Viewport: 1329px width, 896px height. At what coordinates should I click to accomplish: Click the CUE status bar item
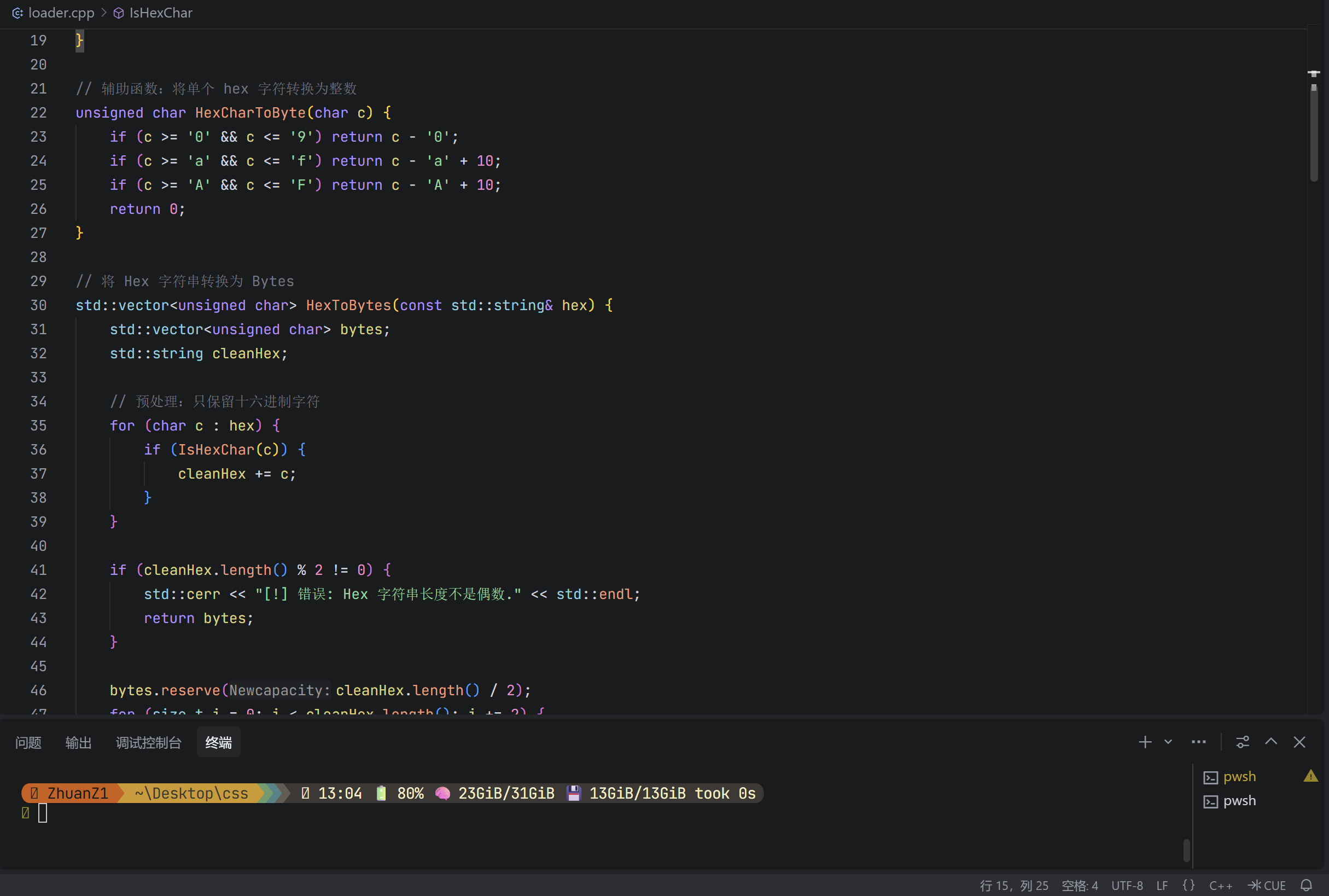point(1267,885)
